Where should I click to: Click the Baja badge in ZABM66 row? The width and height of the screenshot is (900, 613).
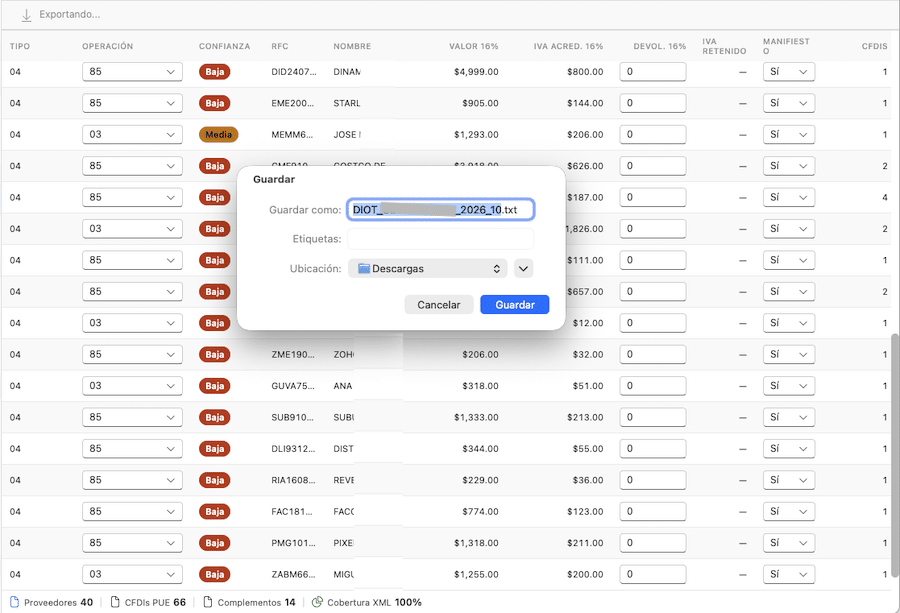215,575
